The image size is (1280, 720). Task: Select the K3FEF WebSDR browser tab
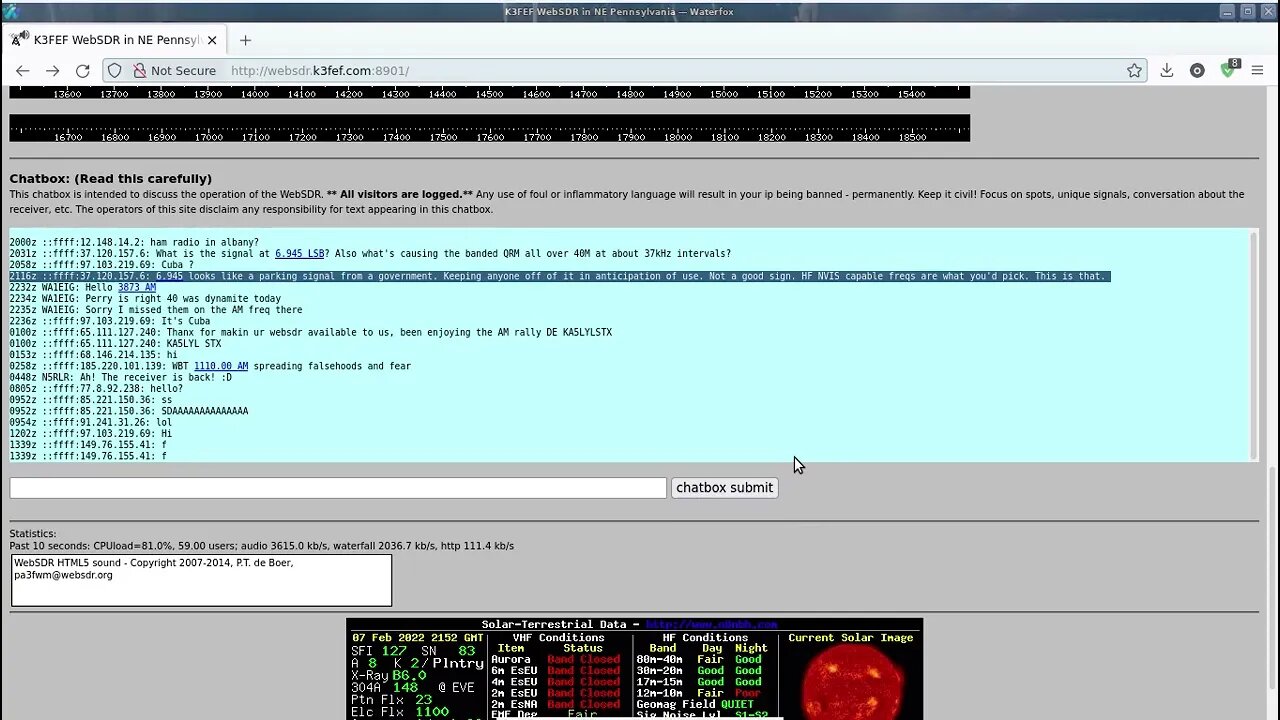[113, 40]
